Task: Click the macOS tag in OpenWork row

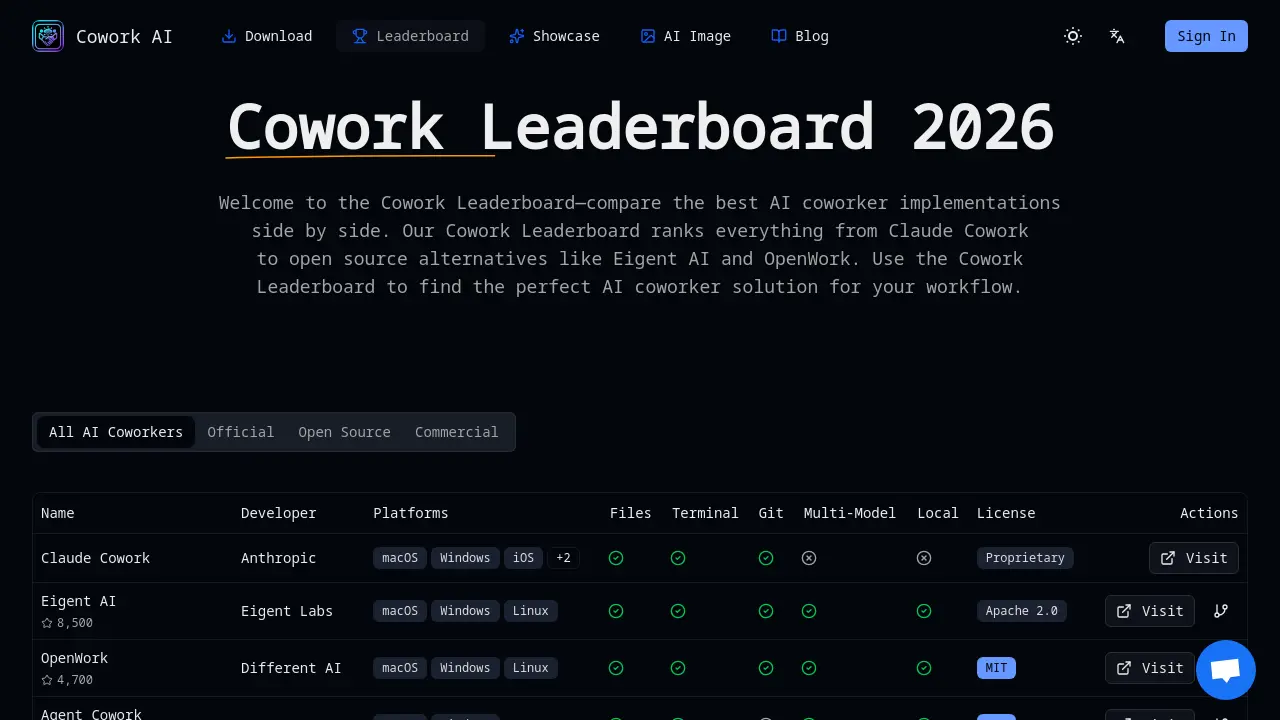Action: point(400,668)
